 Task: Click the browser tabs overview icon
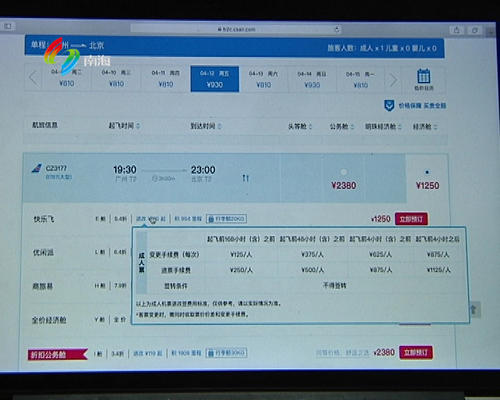coord(474,30)
